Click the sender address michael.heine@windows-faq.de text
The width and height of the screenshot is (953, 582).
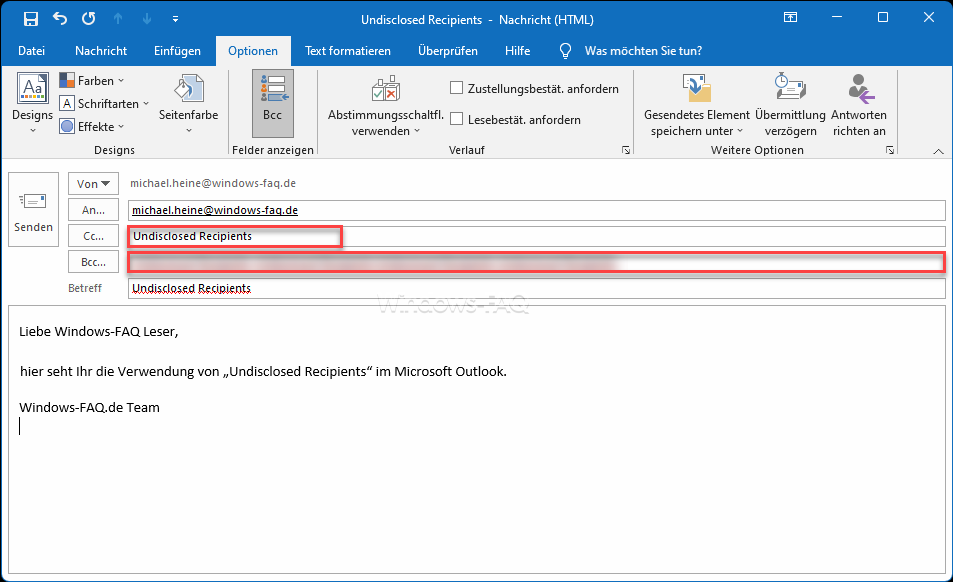(x=213, y=183)
